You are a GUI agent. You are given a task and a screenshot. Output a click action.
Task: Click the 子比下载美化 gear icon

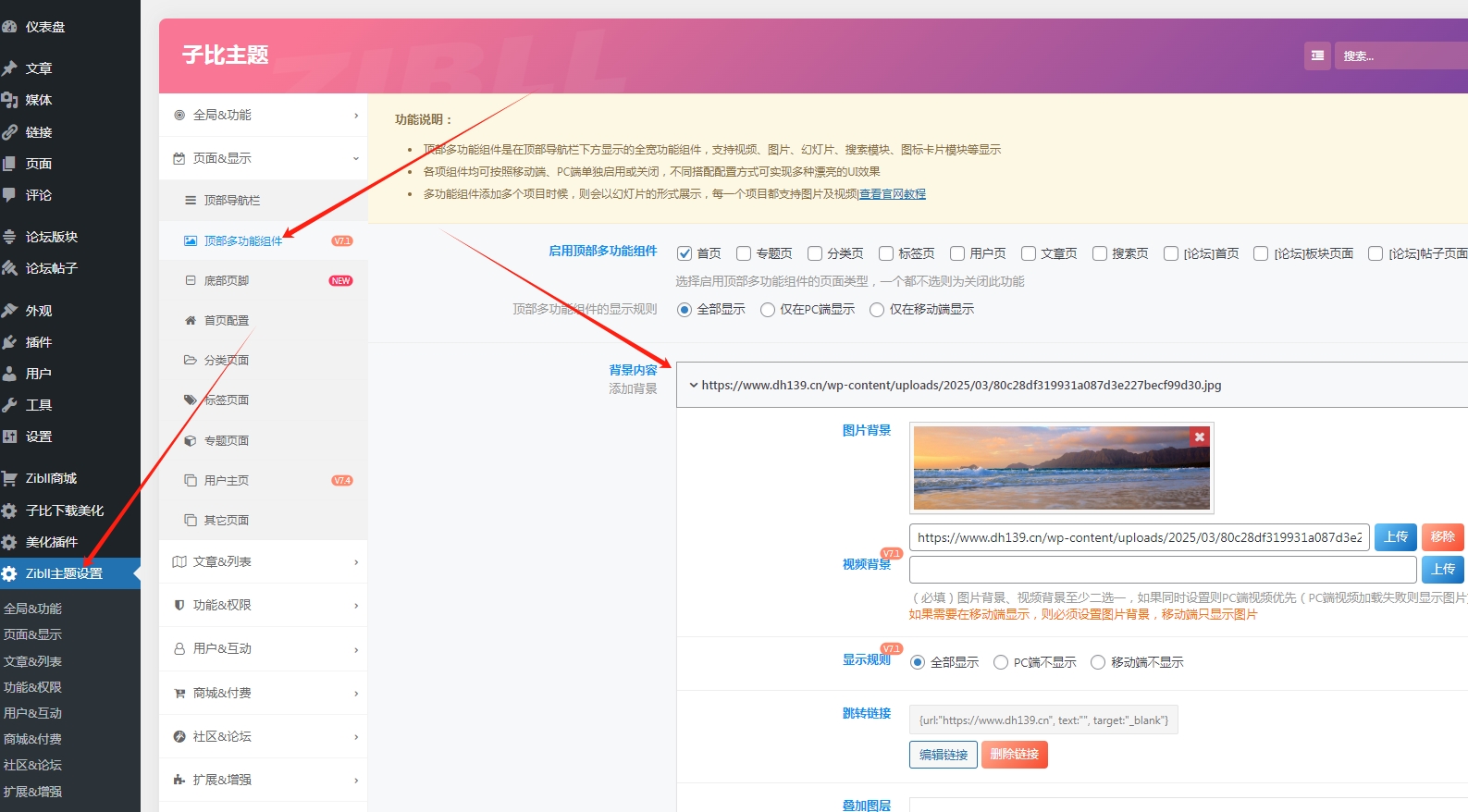coord(9,511)
